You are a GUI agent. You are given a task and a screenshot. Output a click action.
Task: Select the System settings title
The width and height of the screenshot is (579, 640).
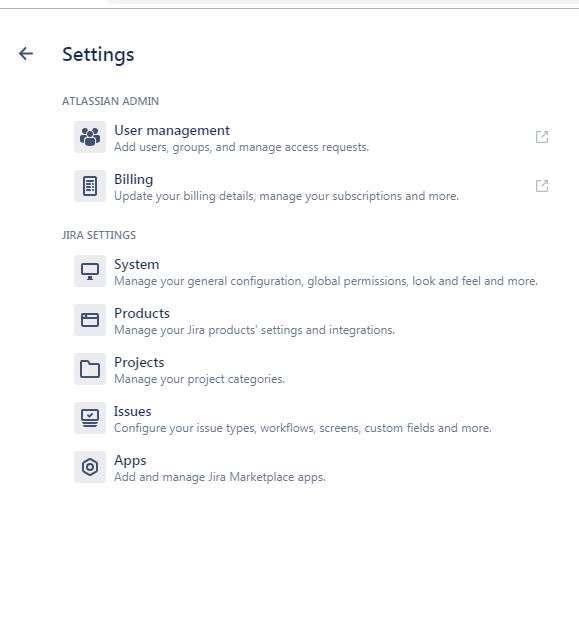tap(136, 264)
